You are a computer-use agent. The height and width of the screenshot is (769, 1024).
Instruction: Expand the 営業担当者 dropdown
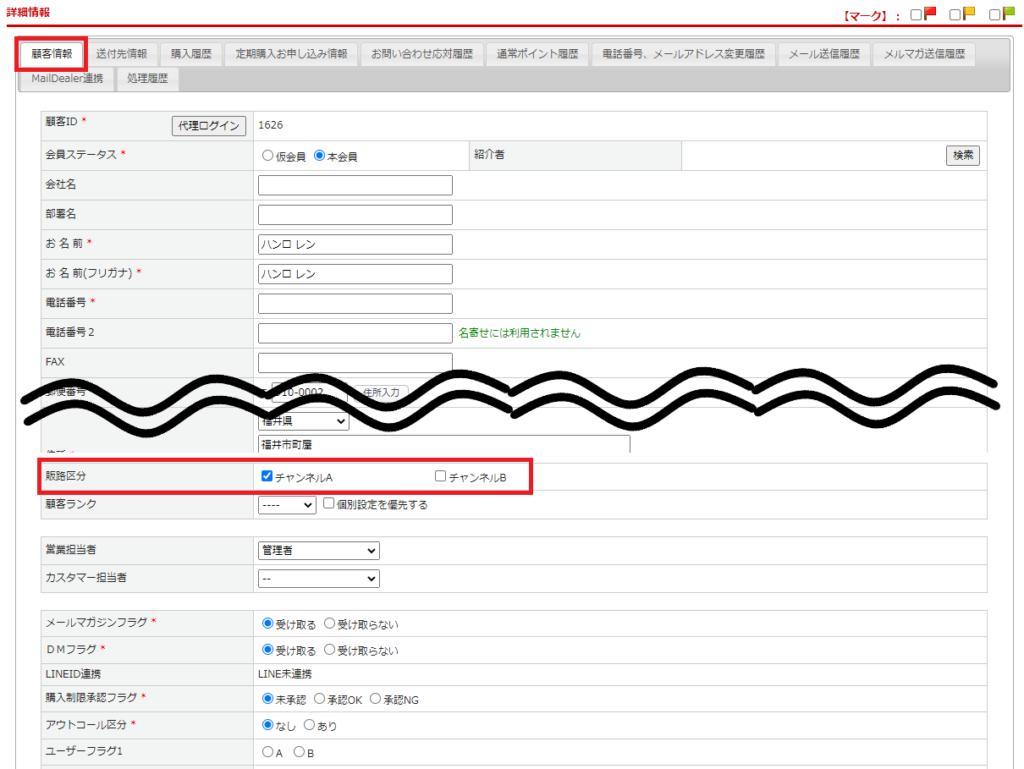[319, 550]
